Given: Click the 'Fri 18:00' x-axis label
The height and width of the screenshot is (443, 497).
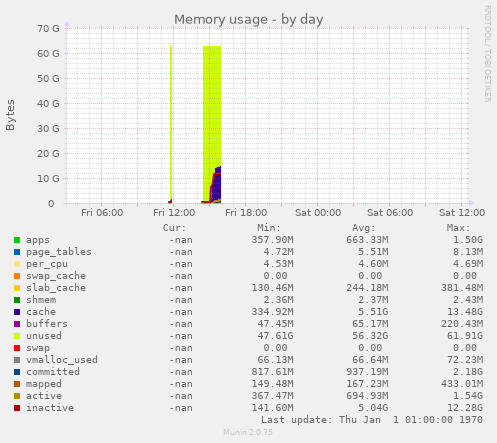Looking at the screenshot, I should pyautogui.click(x=246, y=213).
